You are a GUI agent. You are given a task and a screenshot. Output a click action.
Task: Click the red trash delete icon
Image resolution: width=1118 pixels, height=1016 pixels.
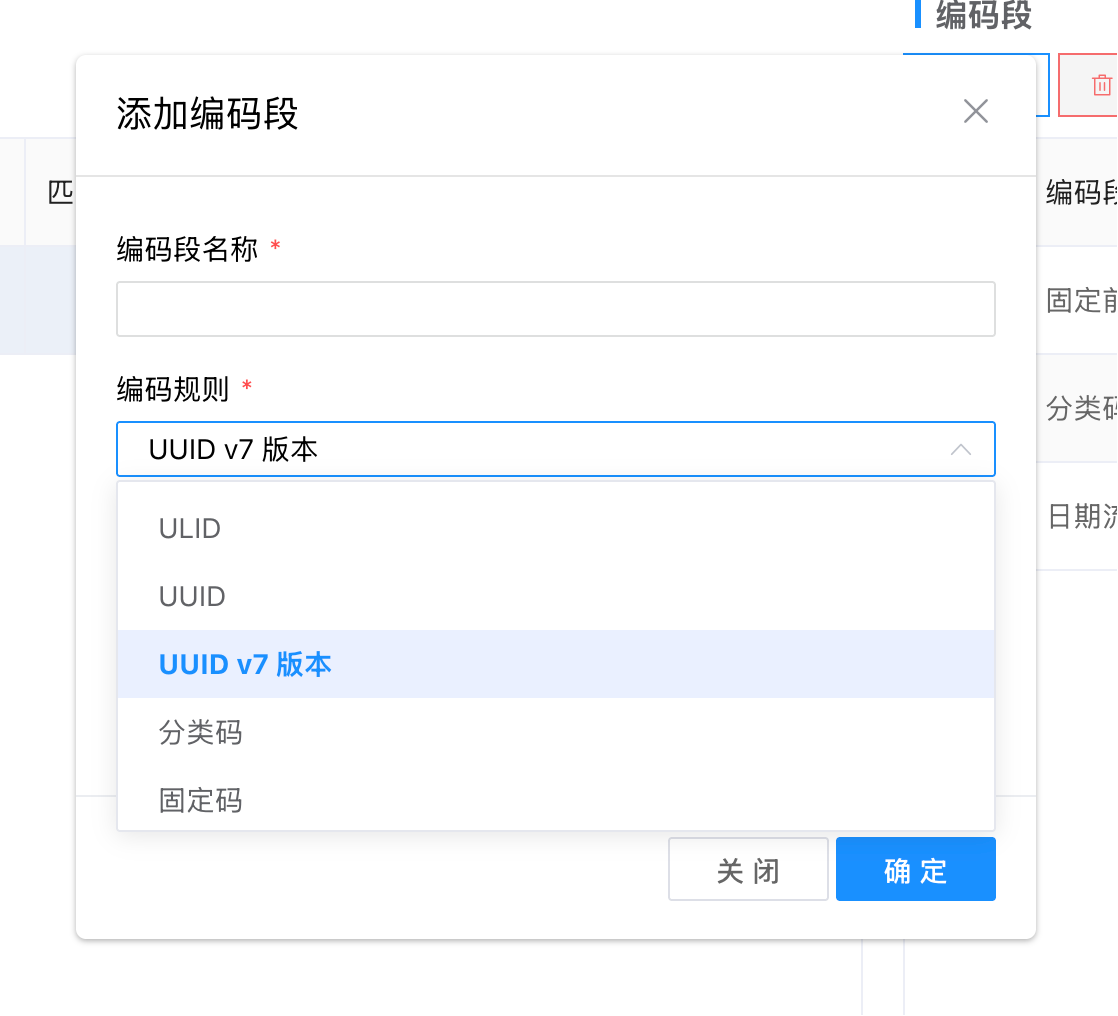click(x=1101, y=85)
